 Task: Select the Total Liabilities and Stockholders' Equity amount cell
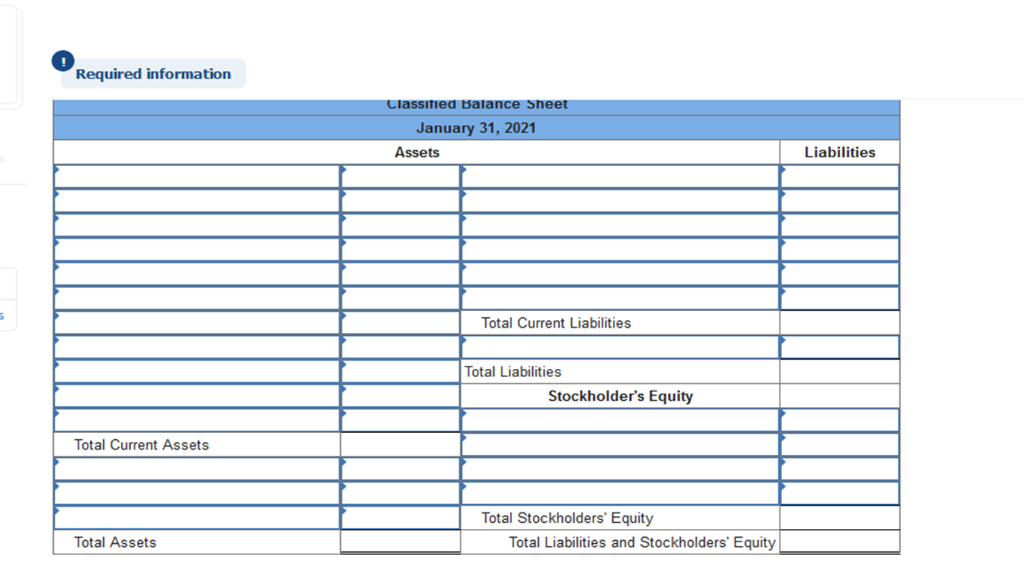840,541
